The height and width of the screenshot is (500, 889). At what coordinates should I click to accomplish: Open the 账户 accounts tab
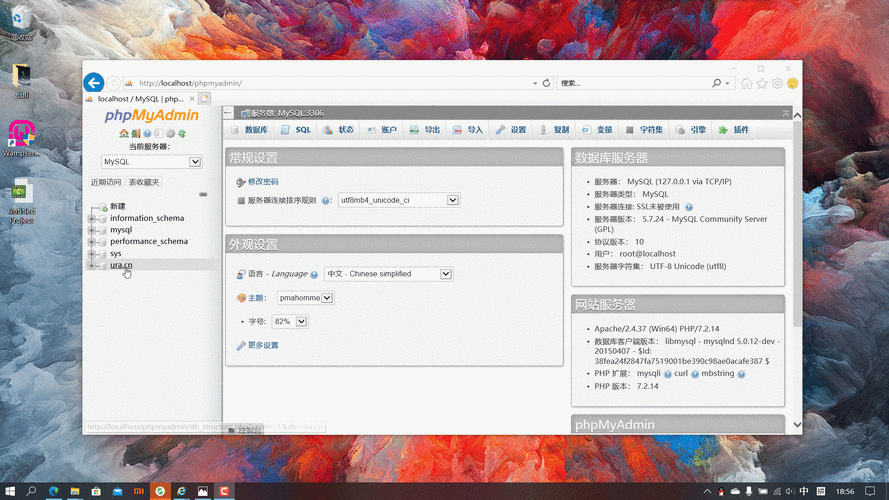click(x=382, y=130)
